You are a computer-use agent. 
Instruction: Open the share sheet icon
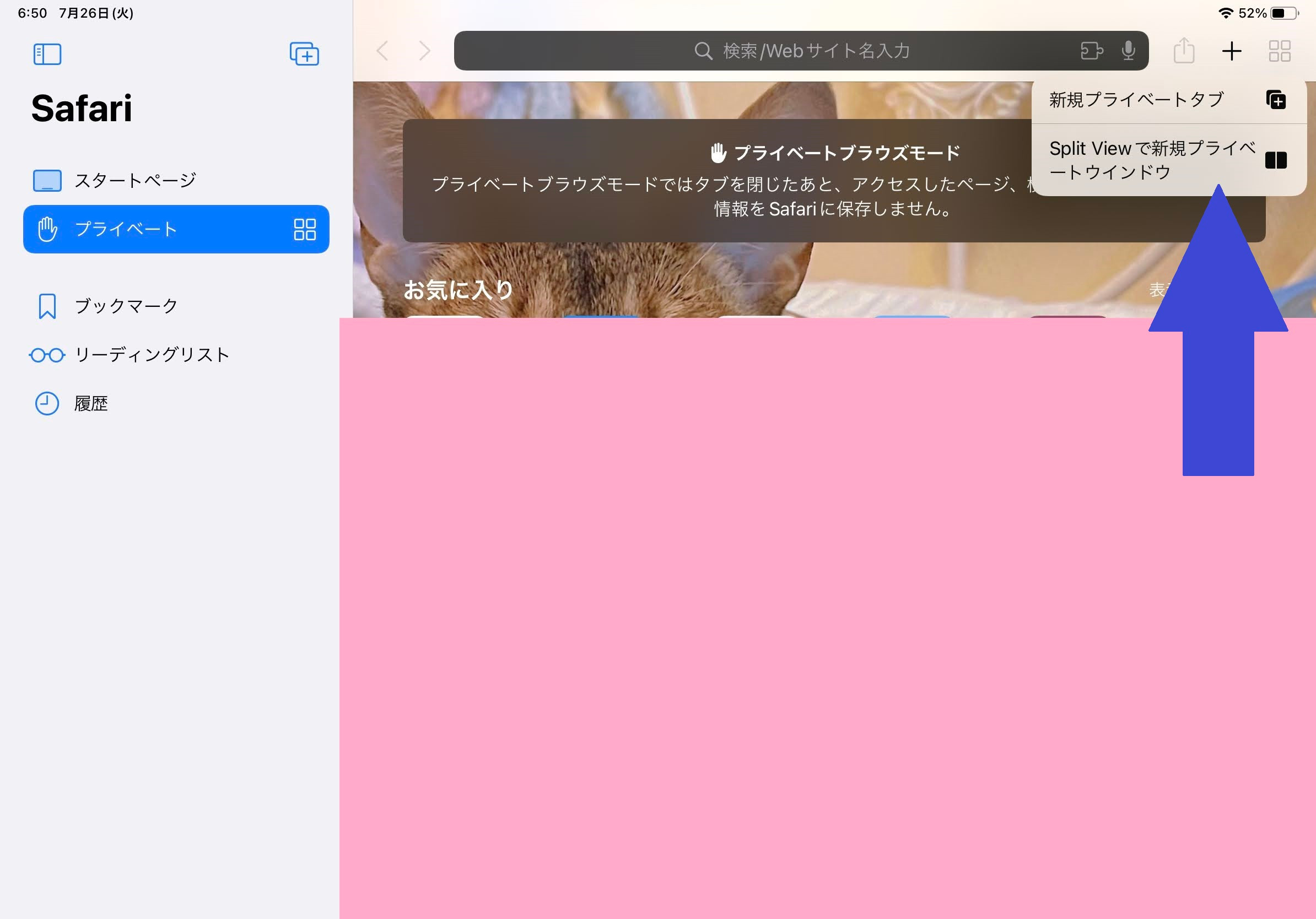pos(1184,51)
